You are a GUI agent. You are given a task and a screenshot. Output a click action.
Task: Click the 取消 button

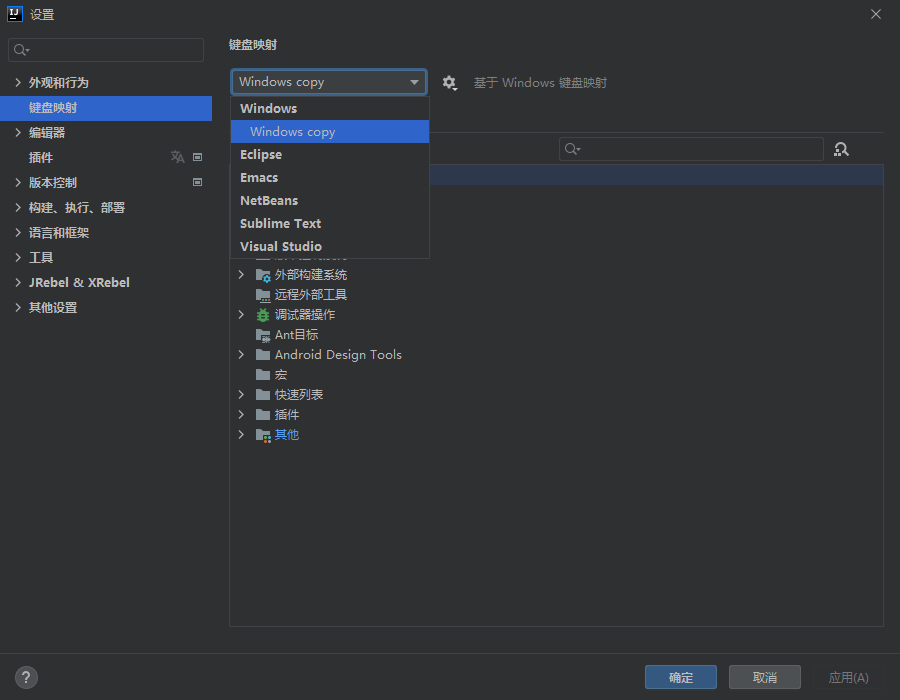click(x=765, y=677)
